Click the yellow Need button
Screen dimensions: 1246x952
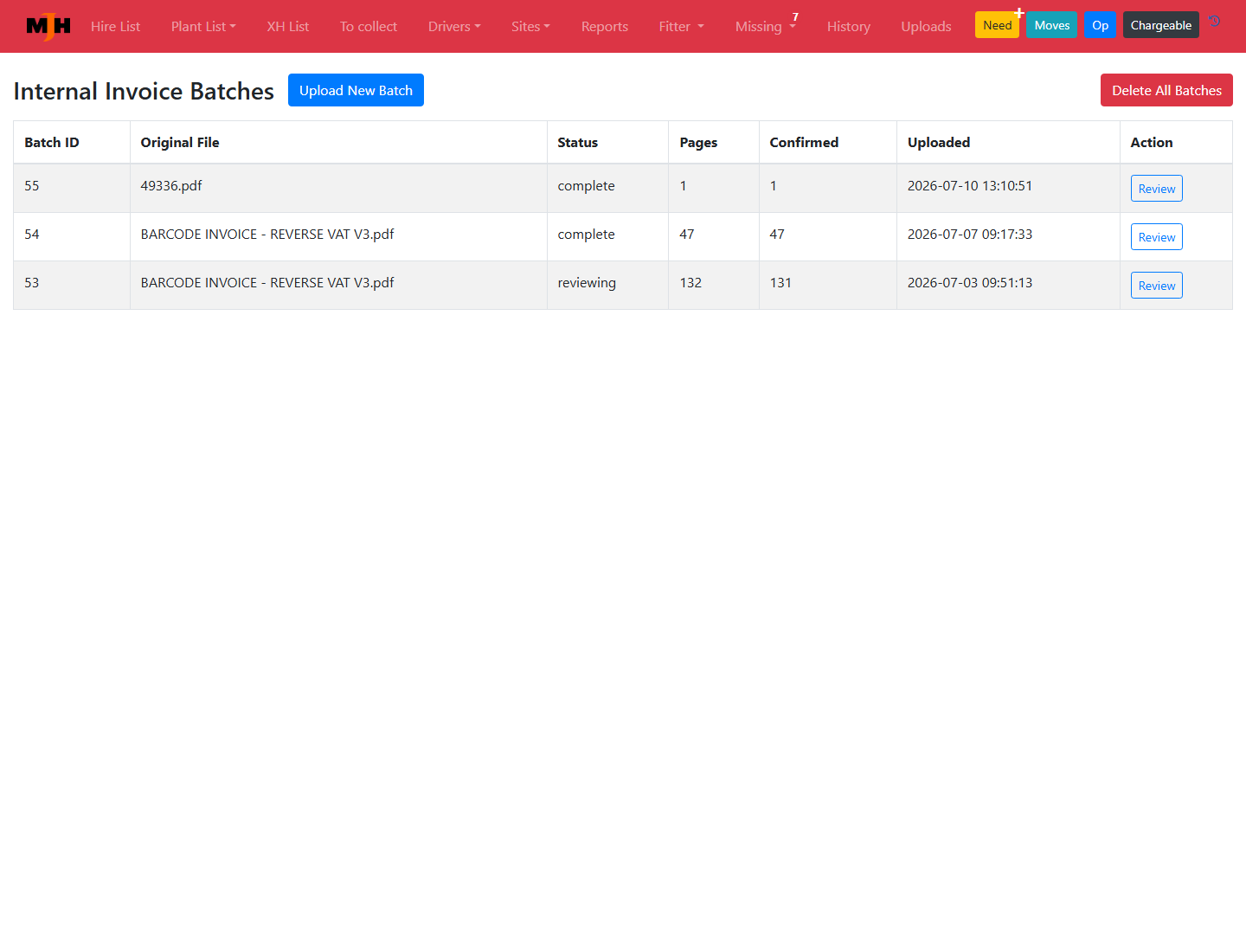pyautogui.click(x=997, y=25)
